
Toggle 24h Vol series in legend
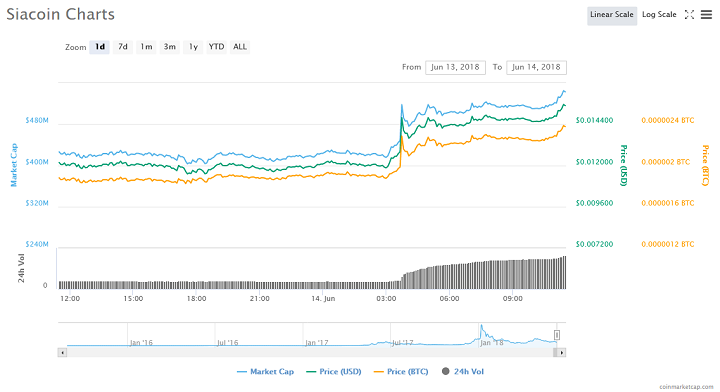coord(463,372)
